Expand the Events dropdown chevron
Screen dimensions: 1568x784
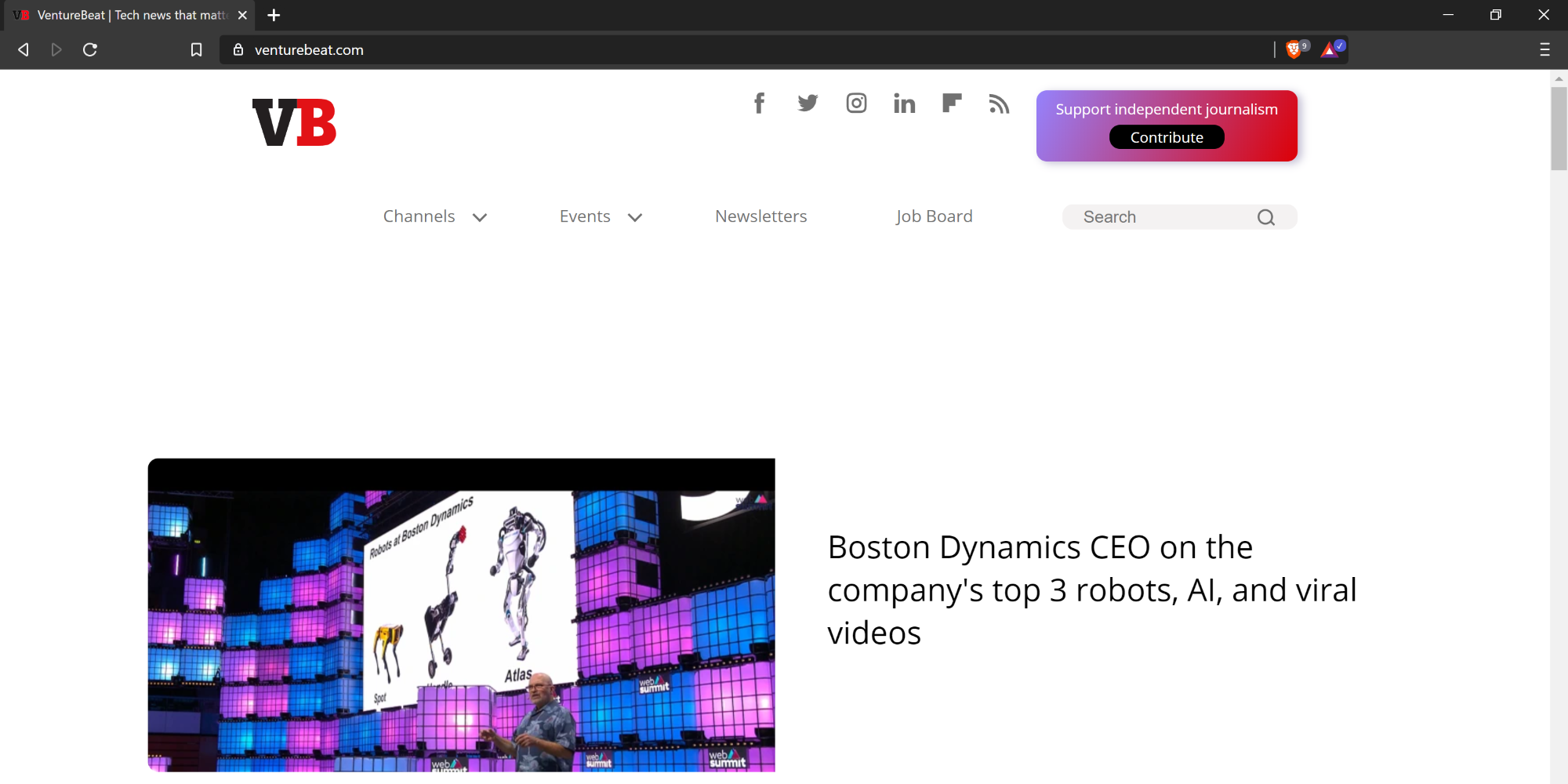(x=635, y=217)
